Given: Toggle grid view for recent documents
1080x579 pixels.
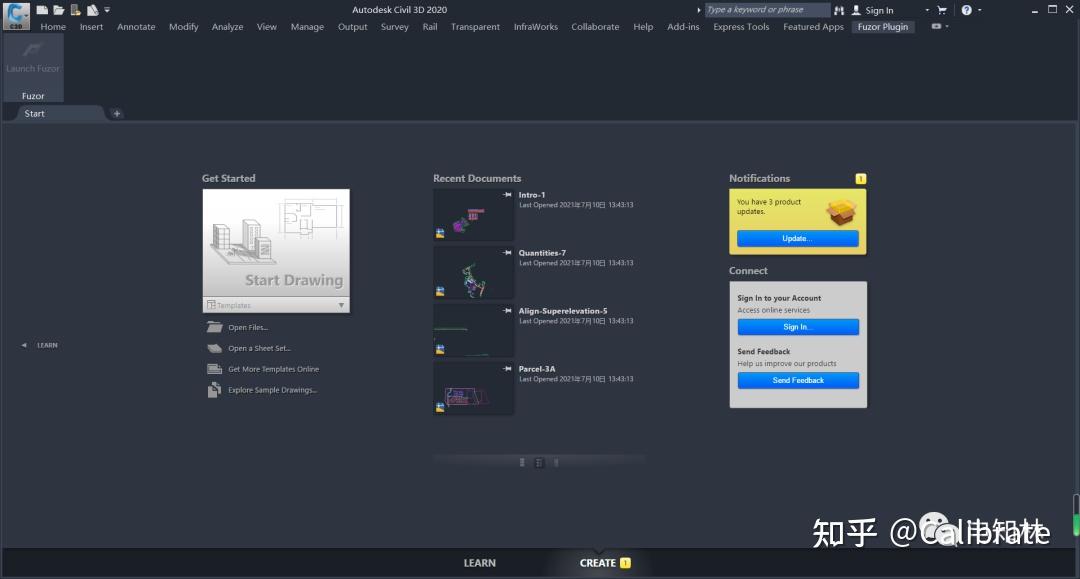Looking at the screenshot, I should point(538,462).
